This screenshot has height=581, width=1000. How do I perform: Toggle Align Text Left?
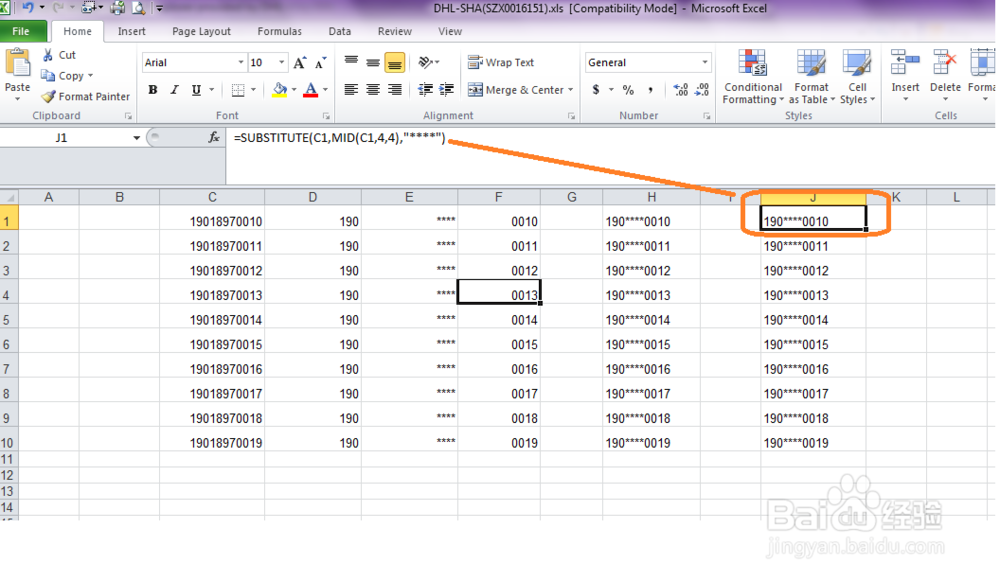point(351,90)
